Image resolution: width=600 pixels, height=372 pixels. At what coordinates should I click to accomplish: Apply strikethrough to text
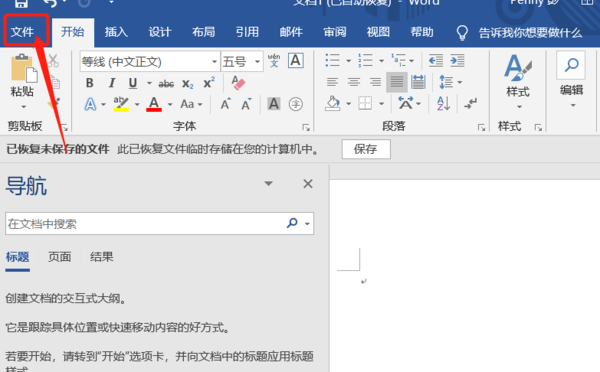click(x=166, y=83)
